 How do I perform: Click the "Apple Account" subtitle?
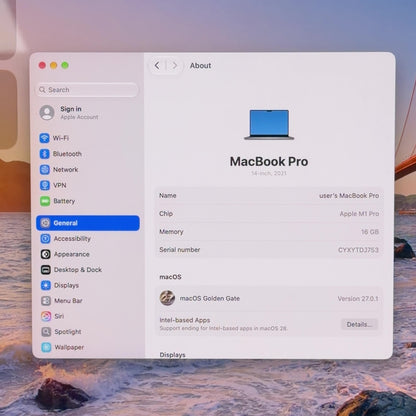(79, 117)
